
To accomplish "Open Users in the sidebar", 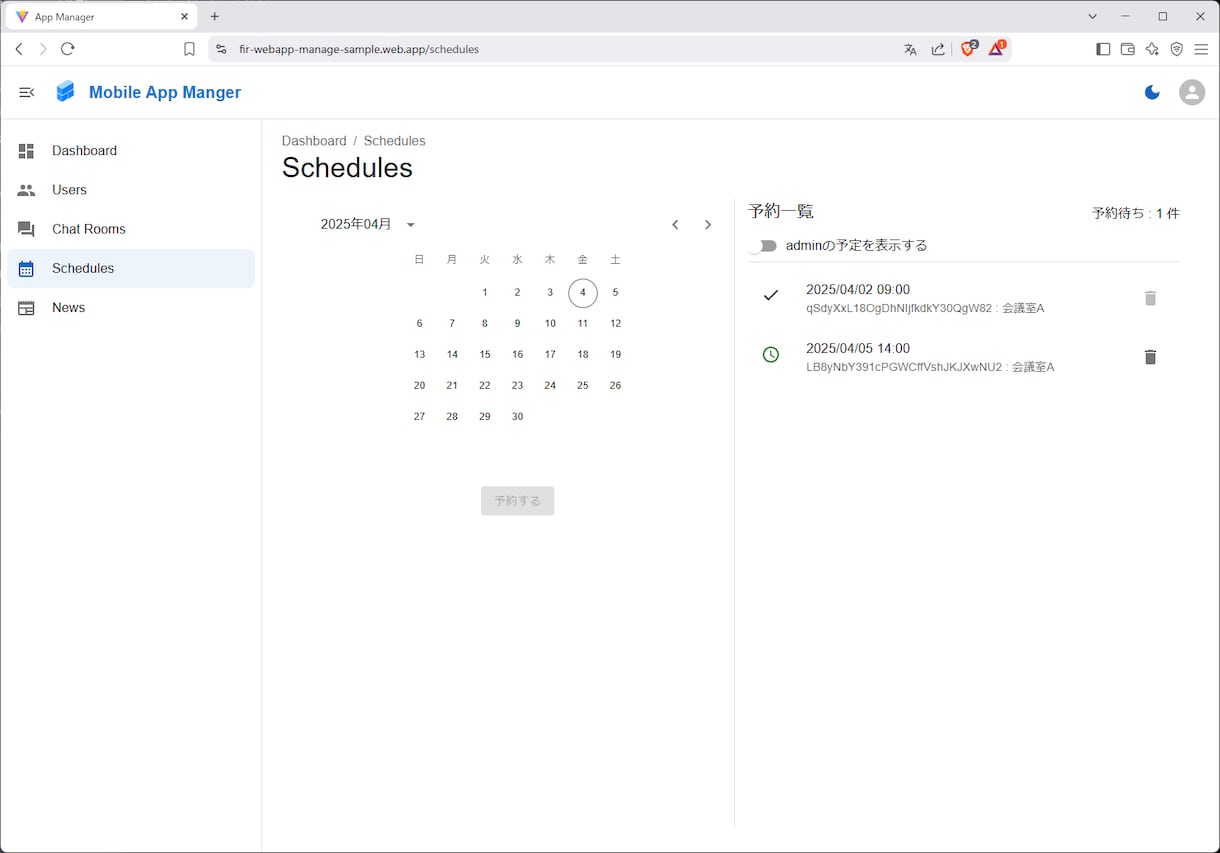I will (x=131, y=190).
